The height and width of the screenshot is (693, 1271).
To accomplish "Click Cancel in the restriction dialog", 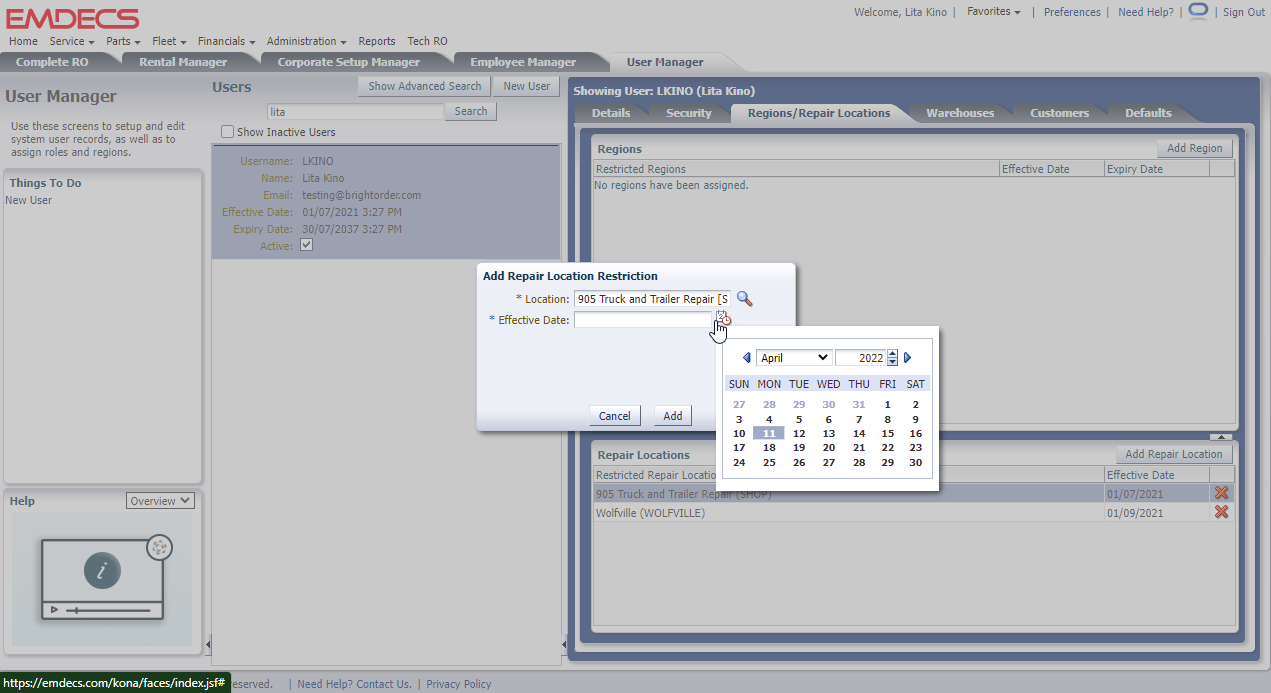I will pos(615,416).
